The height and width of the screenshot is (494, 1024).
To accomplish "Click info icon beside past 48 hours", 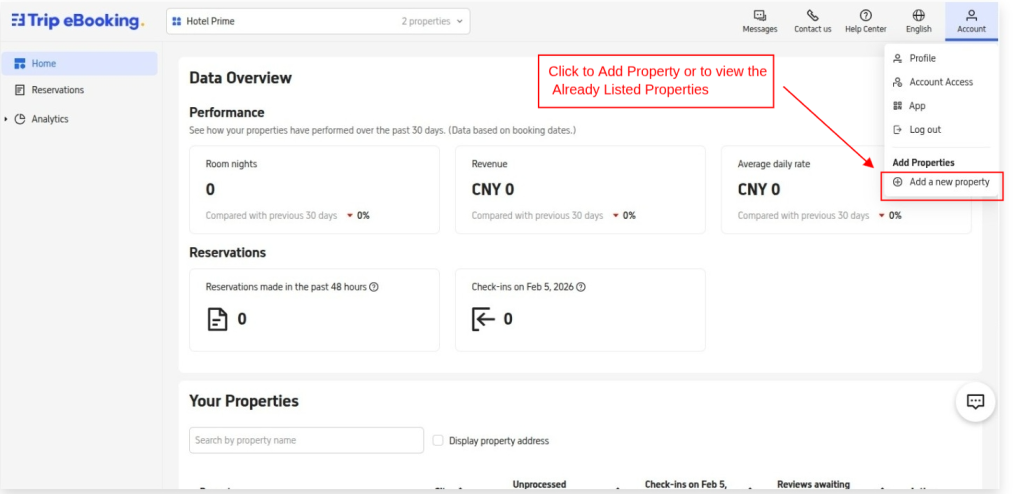I will pyautogui.click(x=374, y=287).
